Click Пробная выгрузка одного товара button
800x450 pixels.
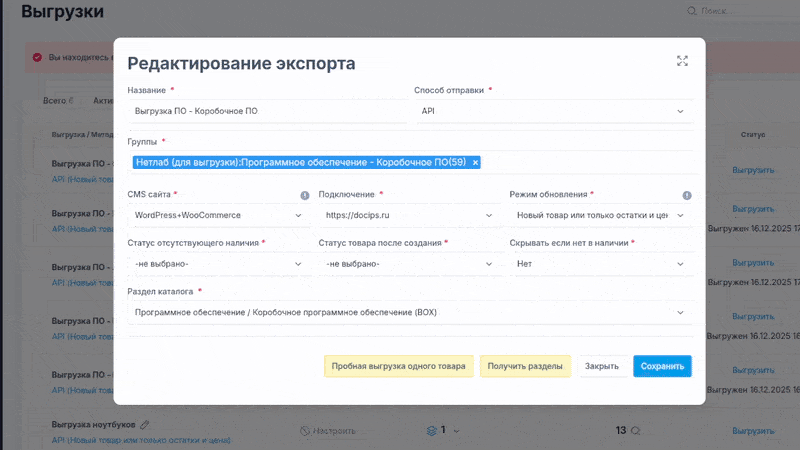pyautogui.click(x=398, y=366)
